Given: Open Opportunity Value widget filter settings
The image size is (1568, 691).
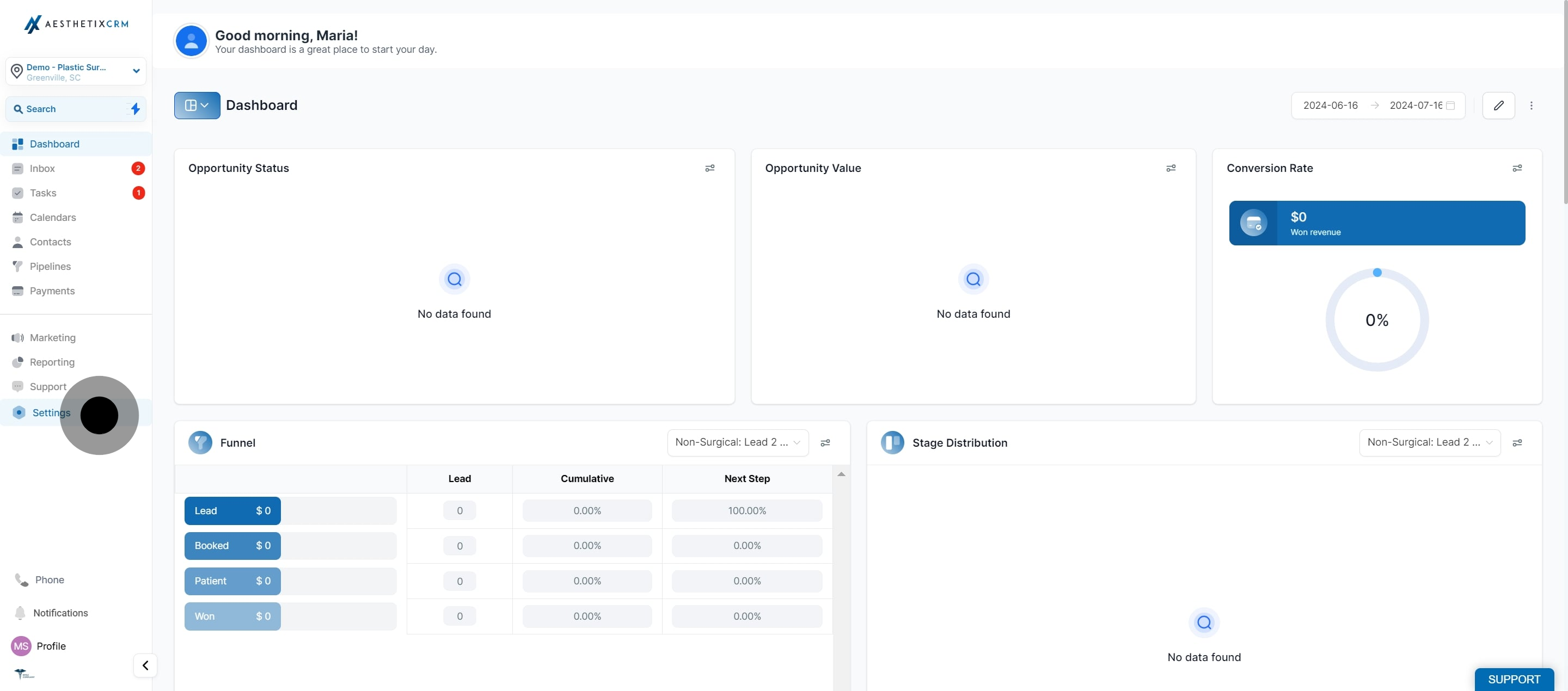Looking at the screenshot, I should point(1171,168).
